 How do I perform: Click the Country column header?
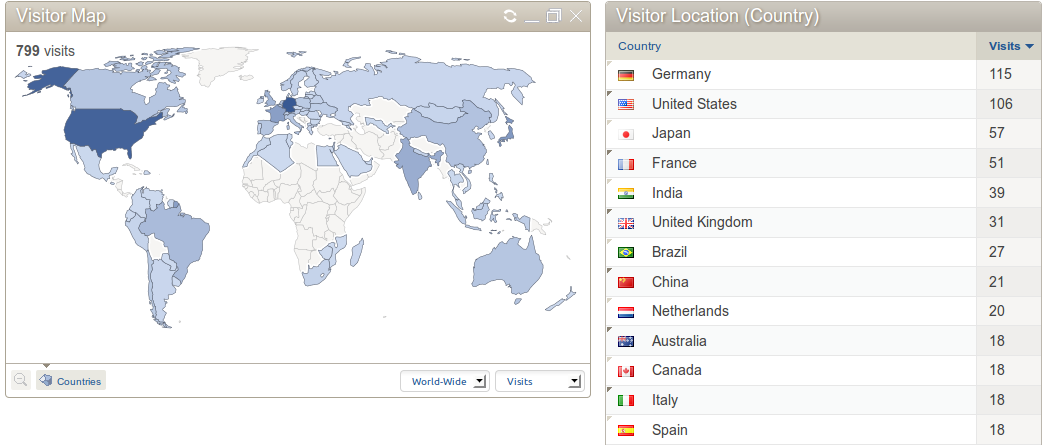(640, 46)
